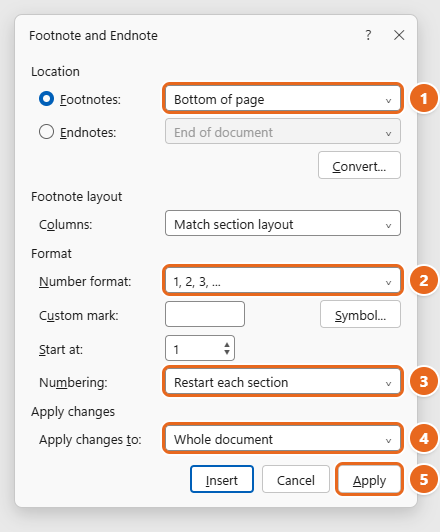Click the Cancel button

point(296,479)
